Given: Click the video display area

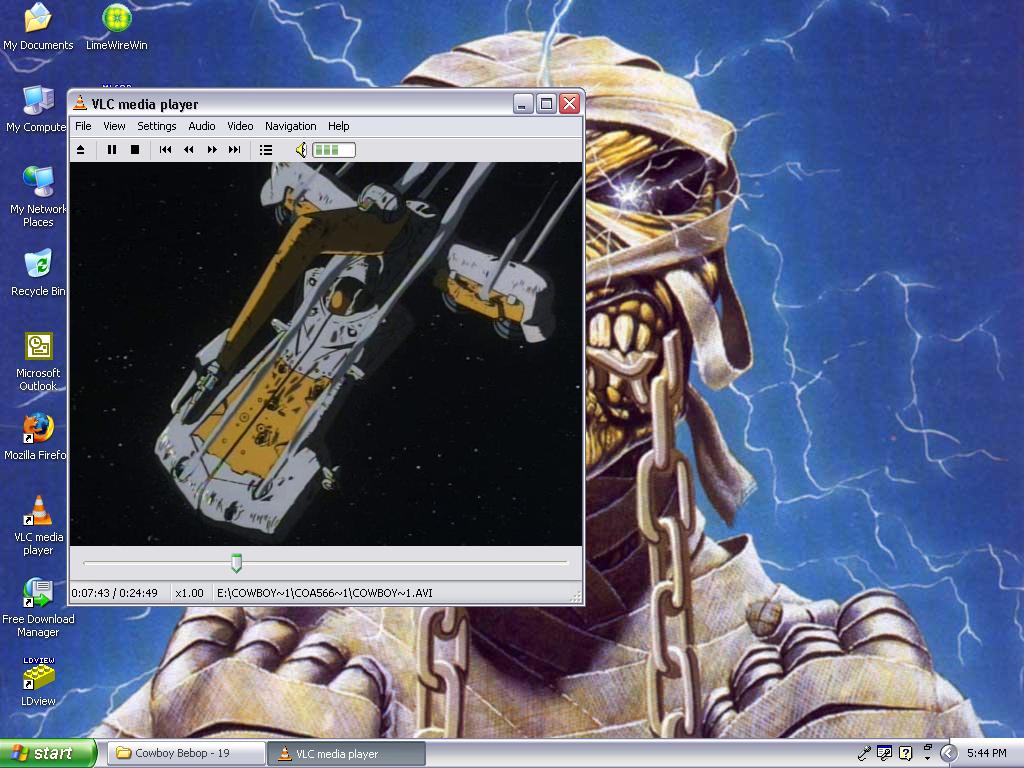Looking at the screenshot, I should pos(326,353).
